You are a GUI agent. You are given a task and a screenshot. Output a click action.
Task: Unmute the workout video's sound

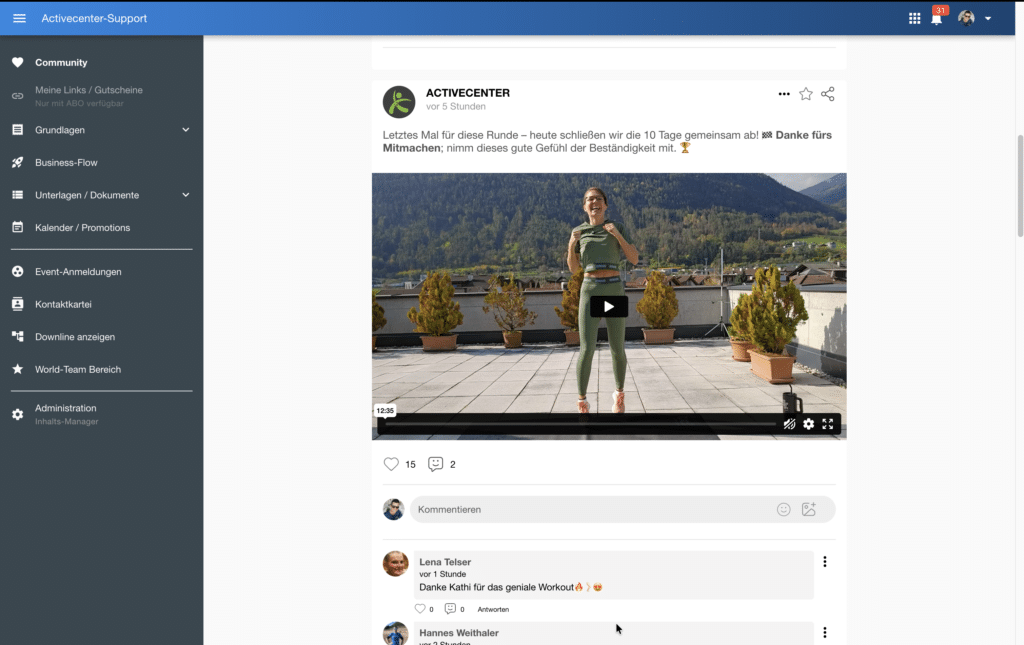click(x=789, y=424)
